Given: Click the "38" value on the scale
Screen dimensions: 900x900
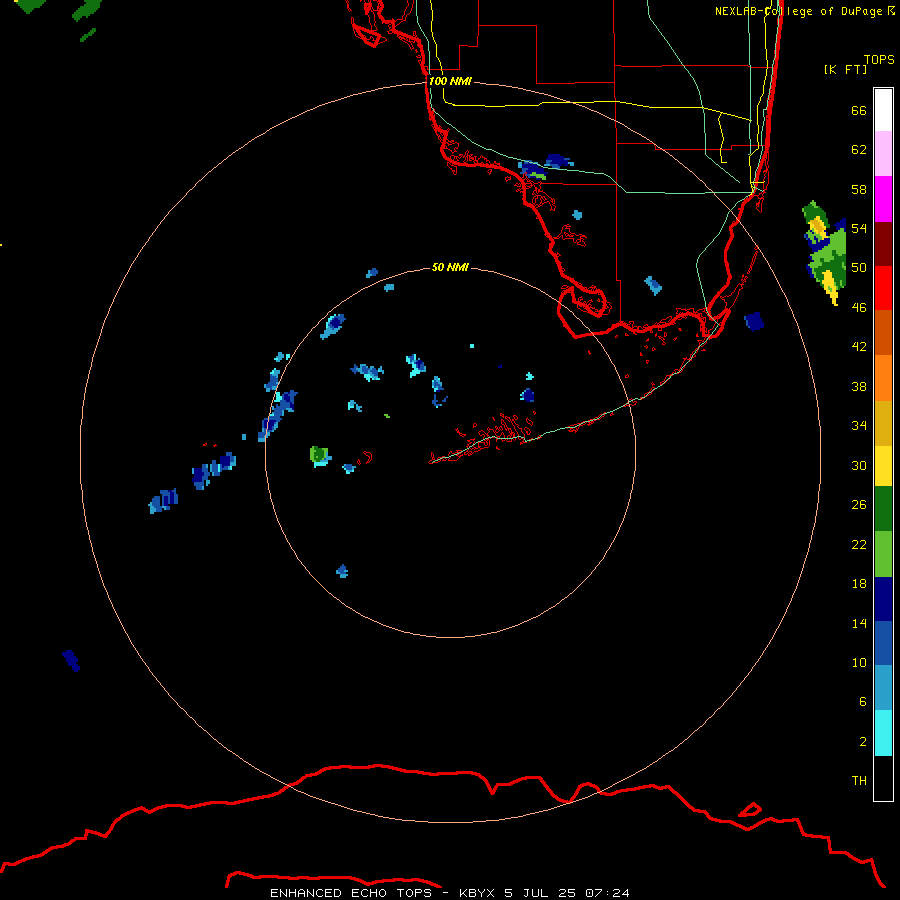Looking at the screenshot, I should click(x=859, y=386).
